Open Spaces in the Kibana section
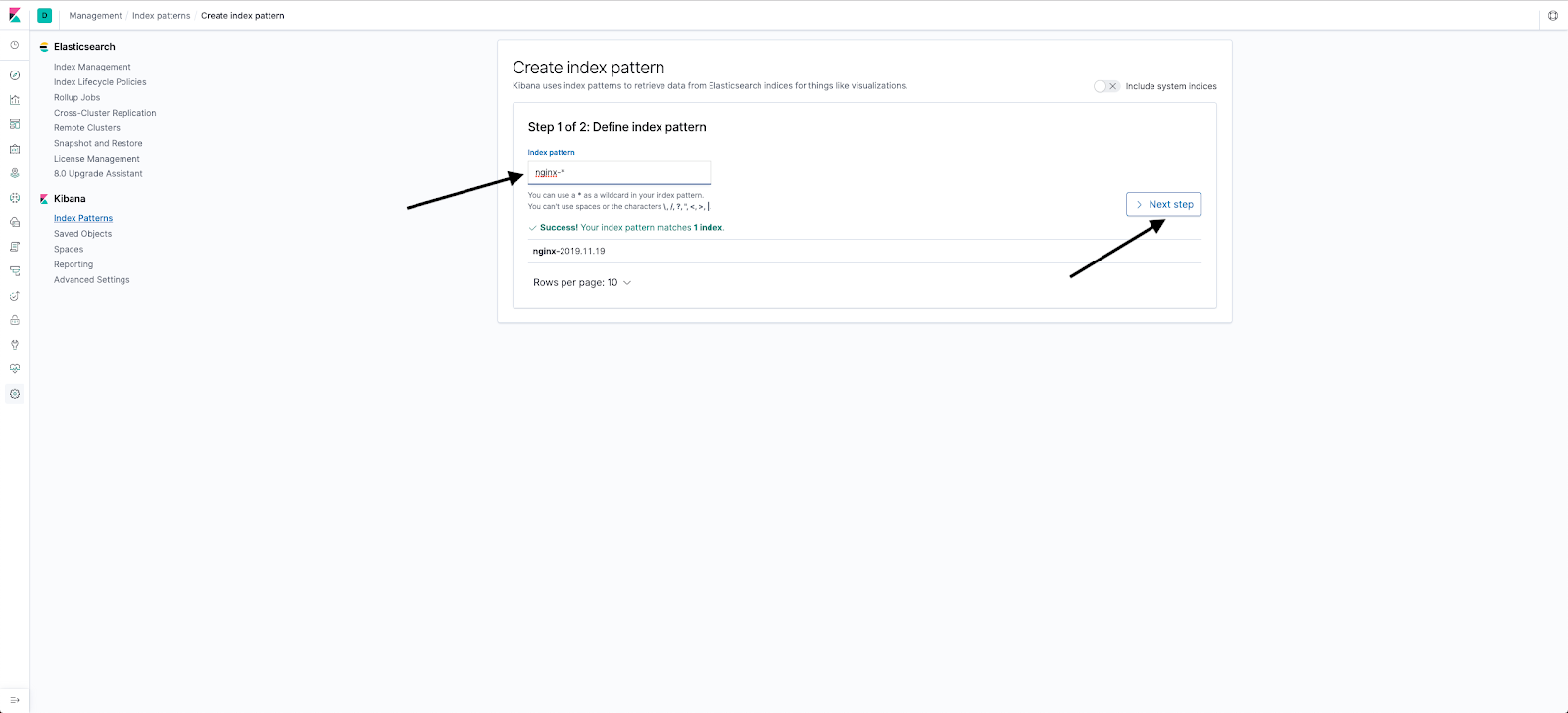Image resolution: width=1568 pixels, height=713 pixels. click(69, 250)
